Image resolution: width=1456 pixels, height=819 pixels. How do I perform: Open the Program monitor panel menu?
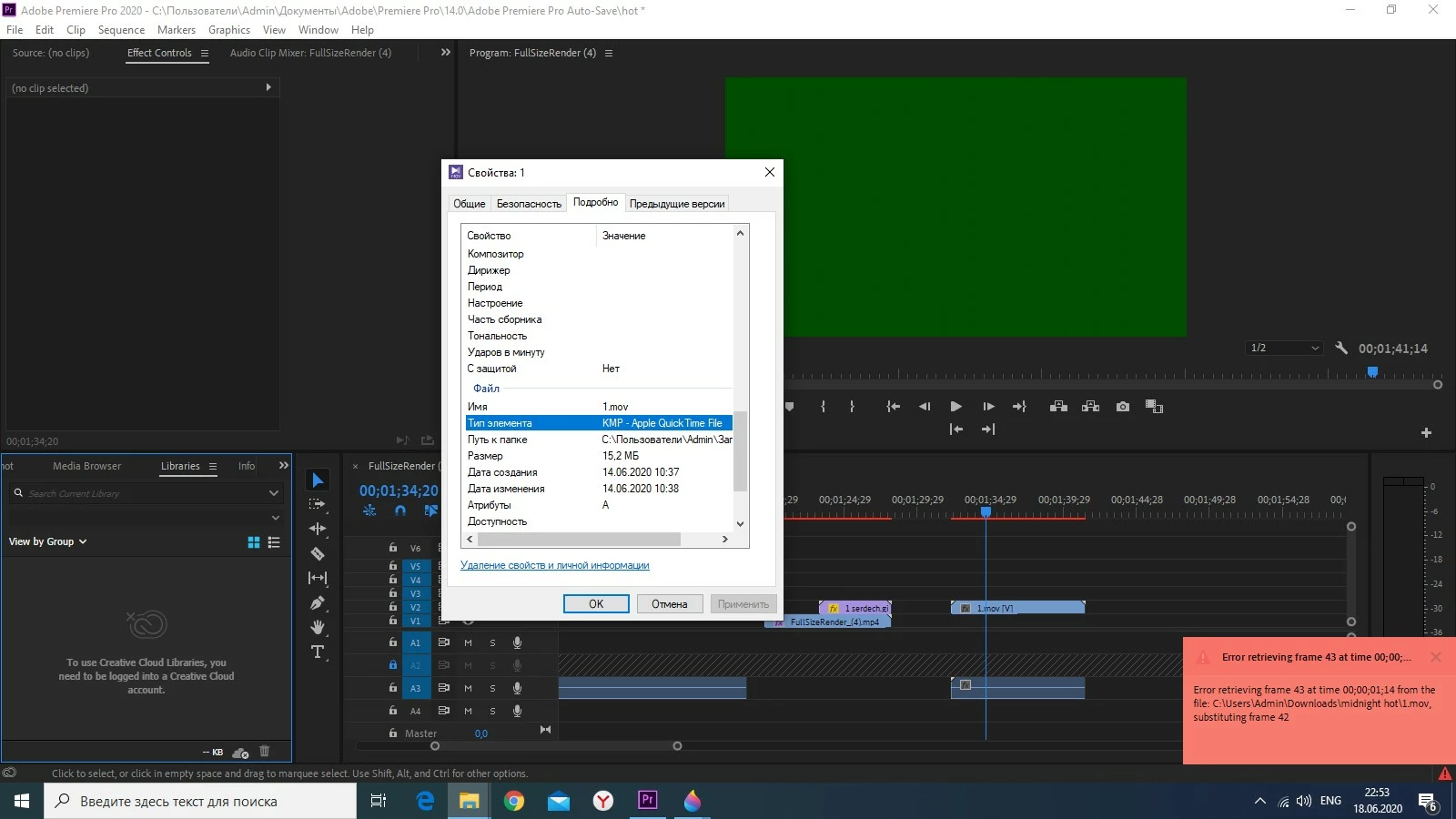pyautogui.click(x=609, y=53)
